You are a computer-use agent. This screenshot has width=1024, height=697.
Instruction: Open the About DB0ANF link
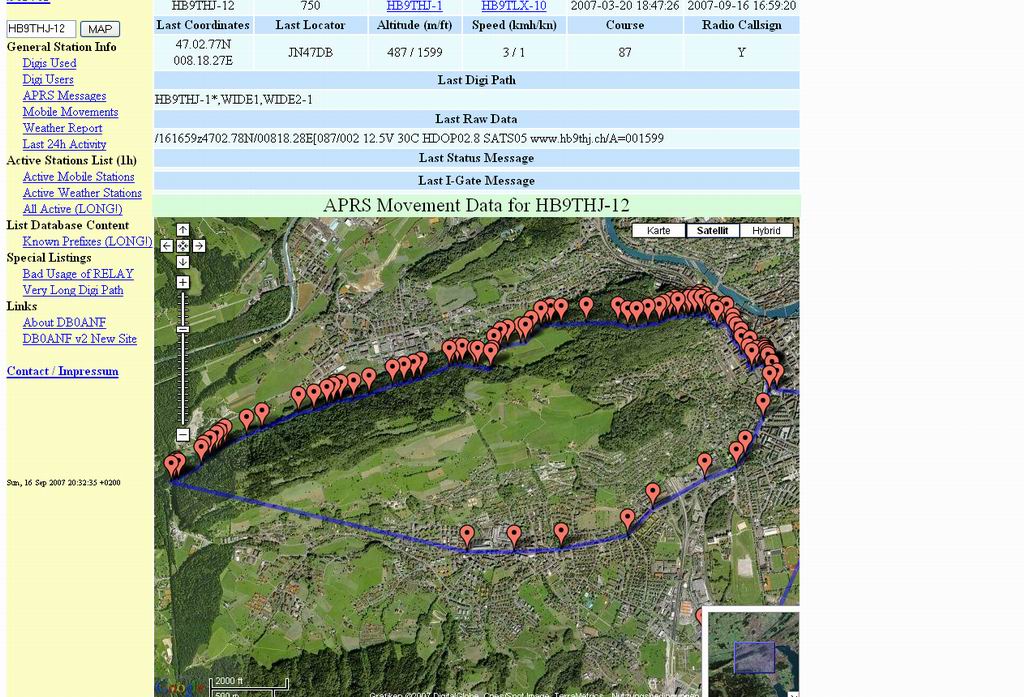(64, 323)
